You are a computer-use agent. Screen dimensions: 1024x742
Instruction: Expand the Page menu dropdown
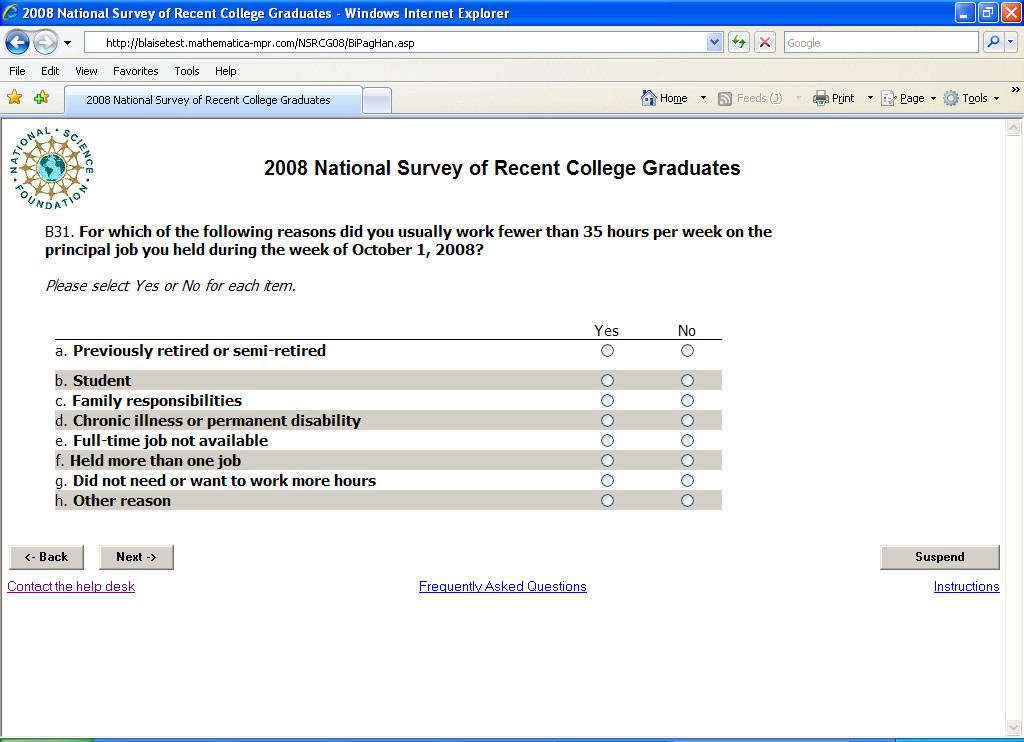[933, 98]
